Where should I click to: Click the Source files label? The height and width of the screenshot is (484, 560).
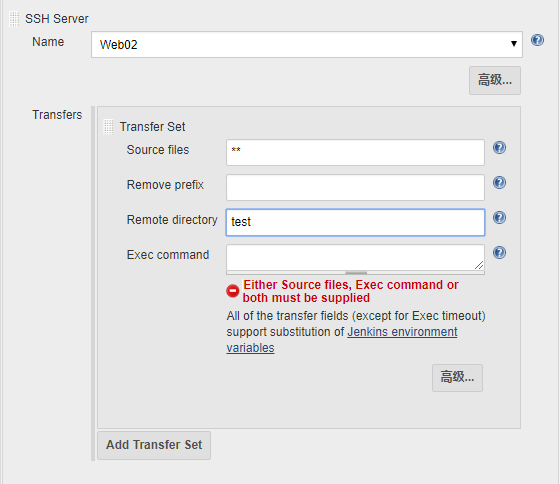click(158, 150)
